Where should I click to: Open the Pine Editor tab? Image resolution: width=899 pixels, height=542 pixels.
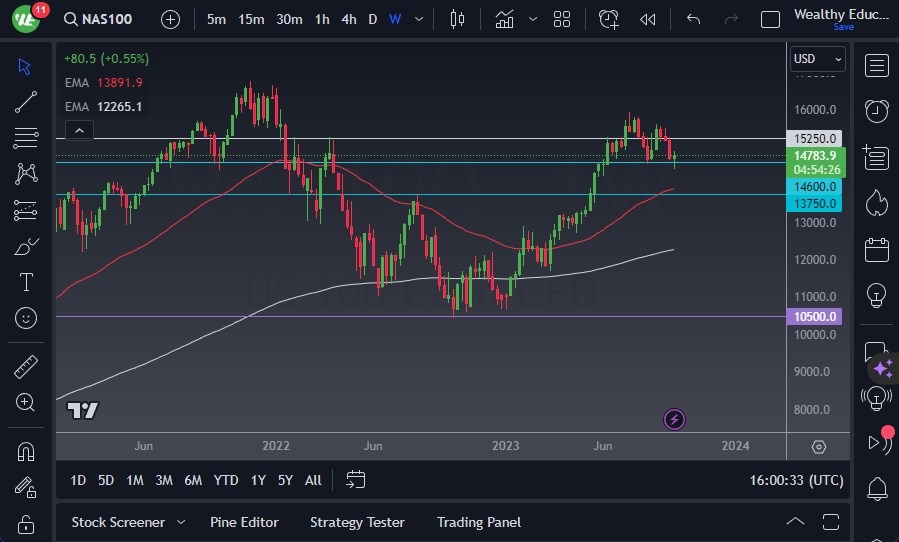[x=244, y=522]
